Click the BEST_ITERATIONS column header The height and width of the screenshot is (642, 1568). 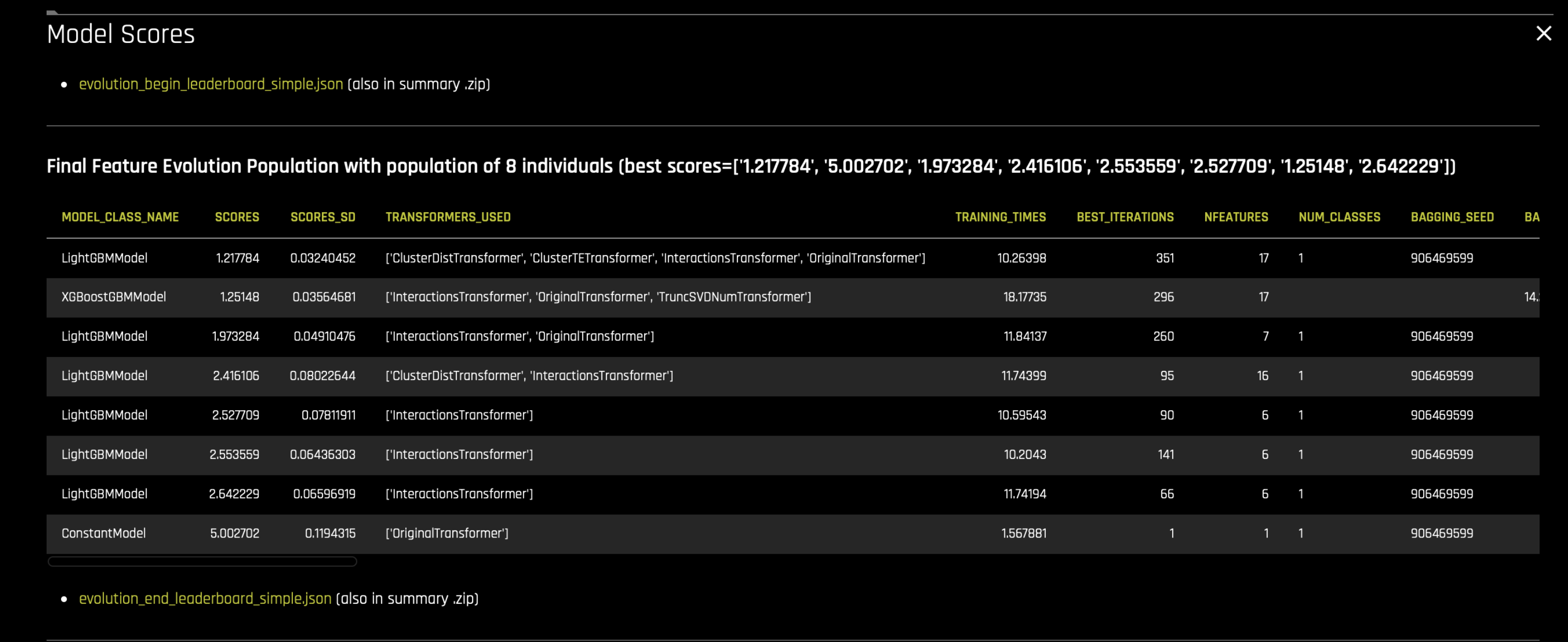pyautogui.click(x=1125, y=217)
